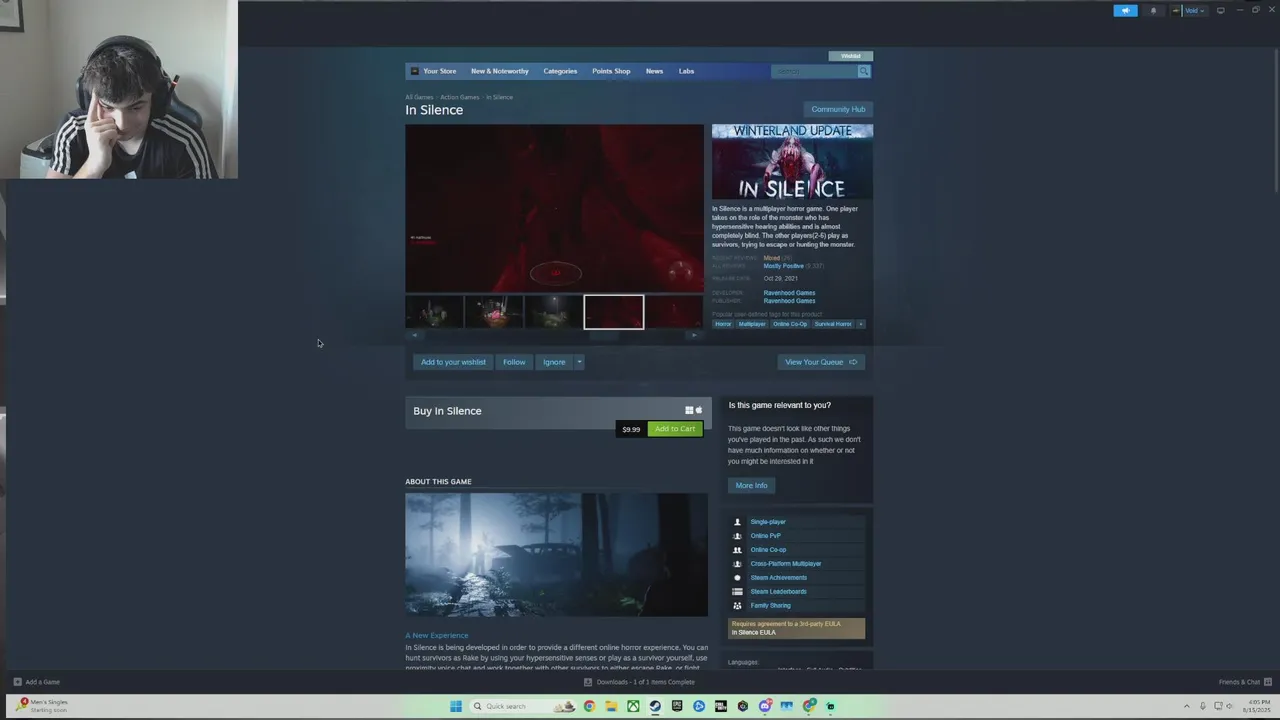The image size is (1280, 720).
Task: Click the Steam taskbar icon
Action: tap(655, 706)
